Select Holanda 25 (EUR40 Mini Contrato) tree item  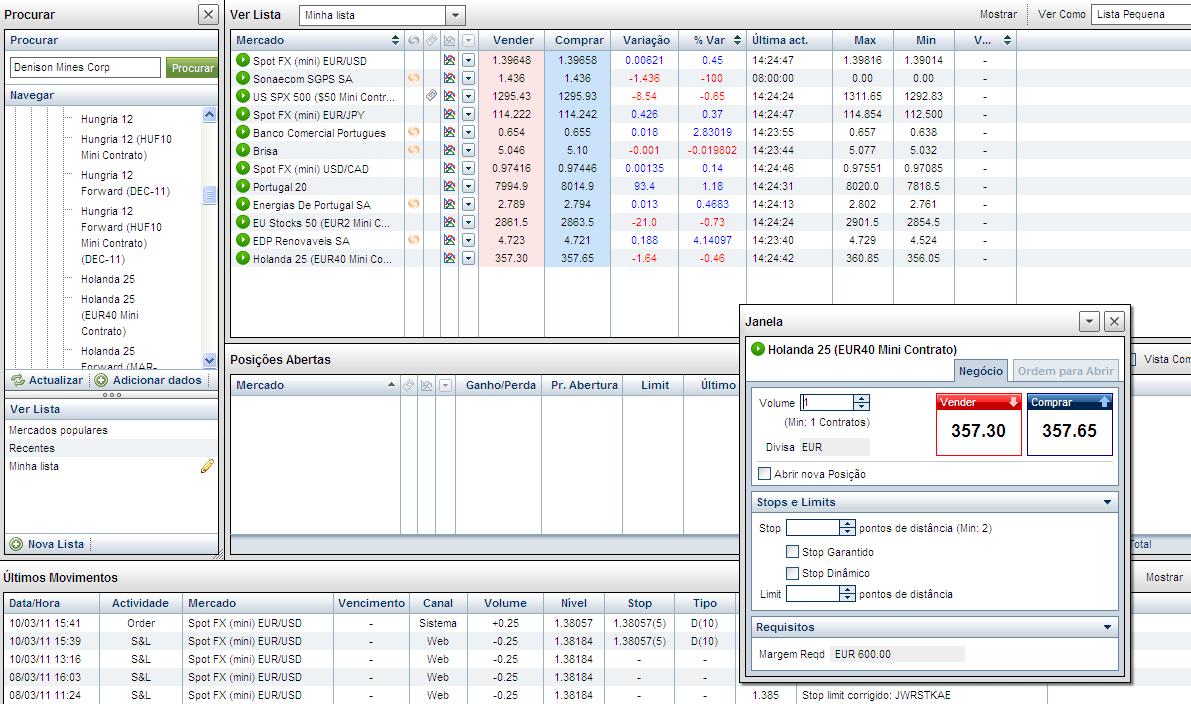(109, 314)
